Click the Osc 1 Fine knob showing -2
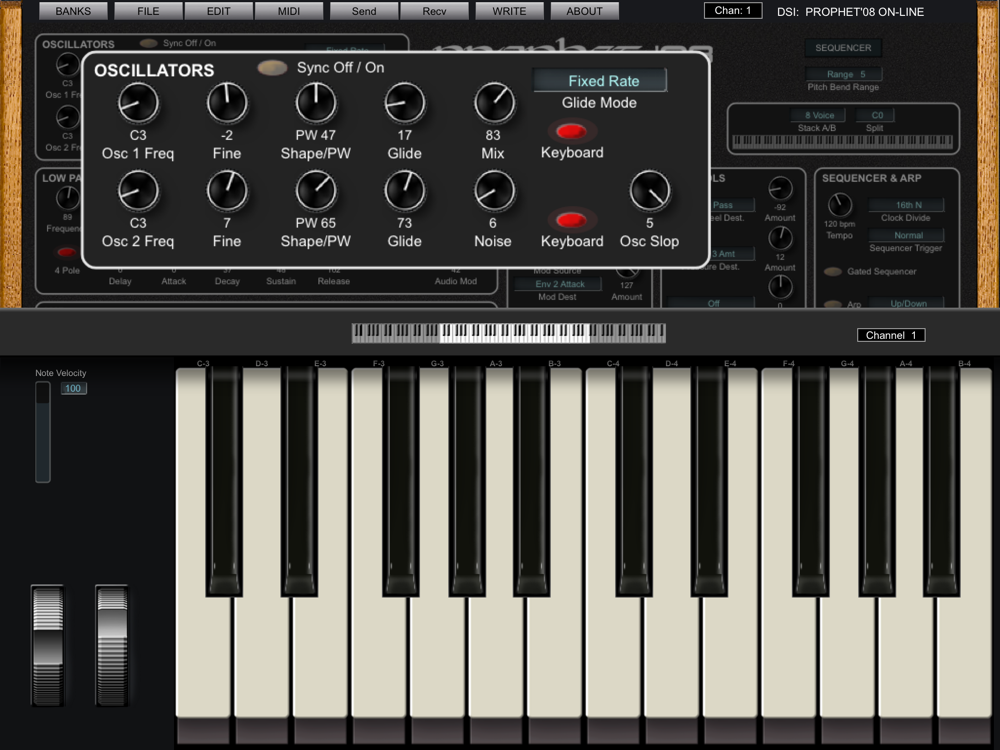Screen dimensions: 1000x750 pos(227,103)
